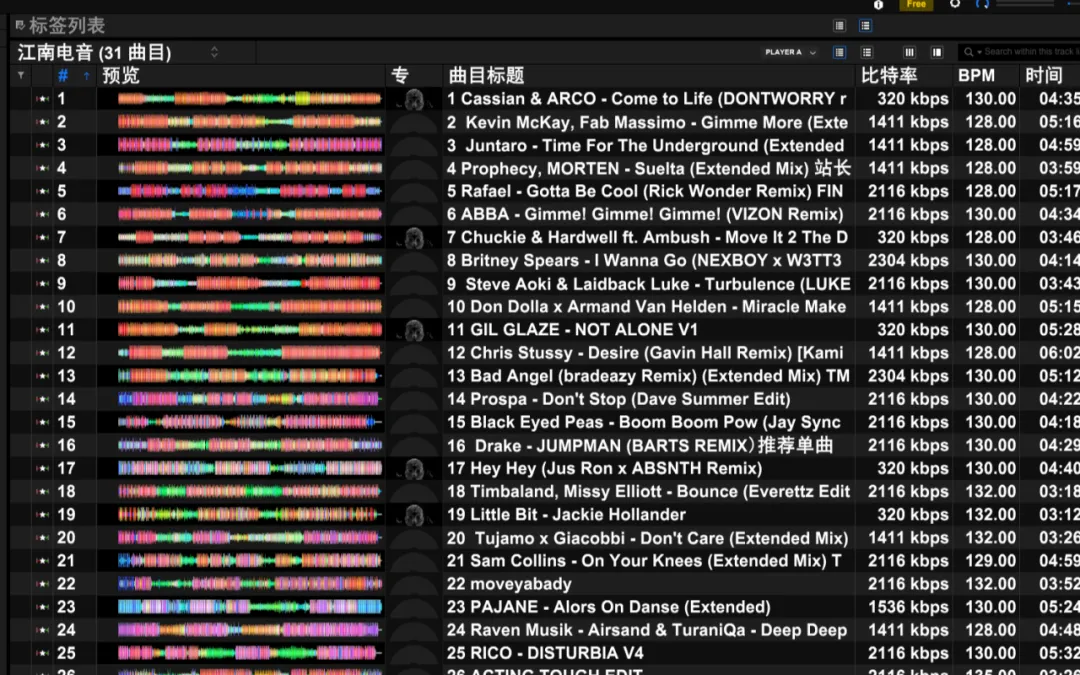This screenshot has width=1080, height=675.
Task: Select track 22 moveyabady
Action: point(509,583)
